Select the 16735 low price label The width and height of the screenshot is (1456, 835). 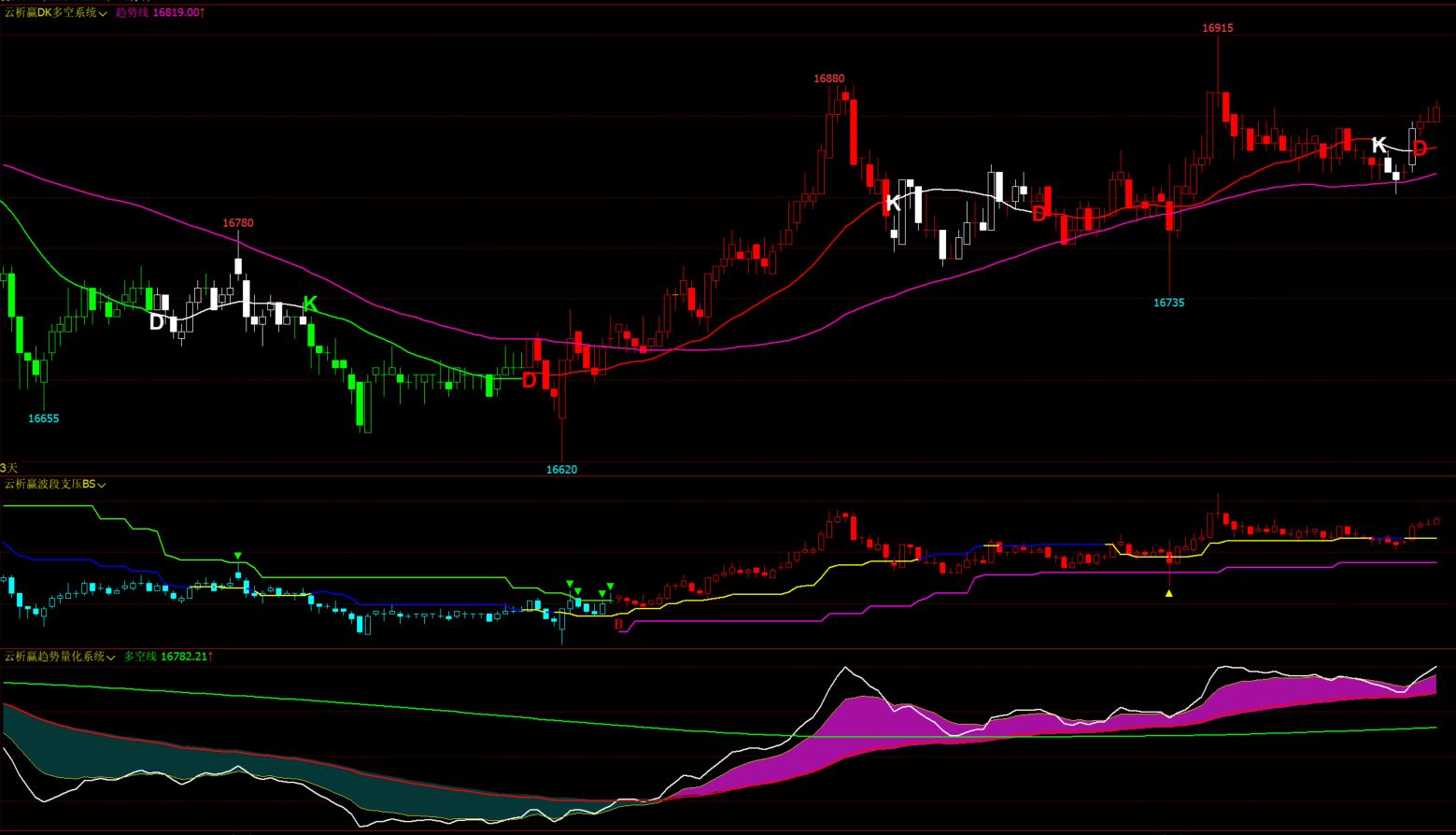tap(1168, 303)
